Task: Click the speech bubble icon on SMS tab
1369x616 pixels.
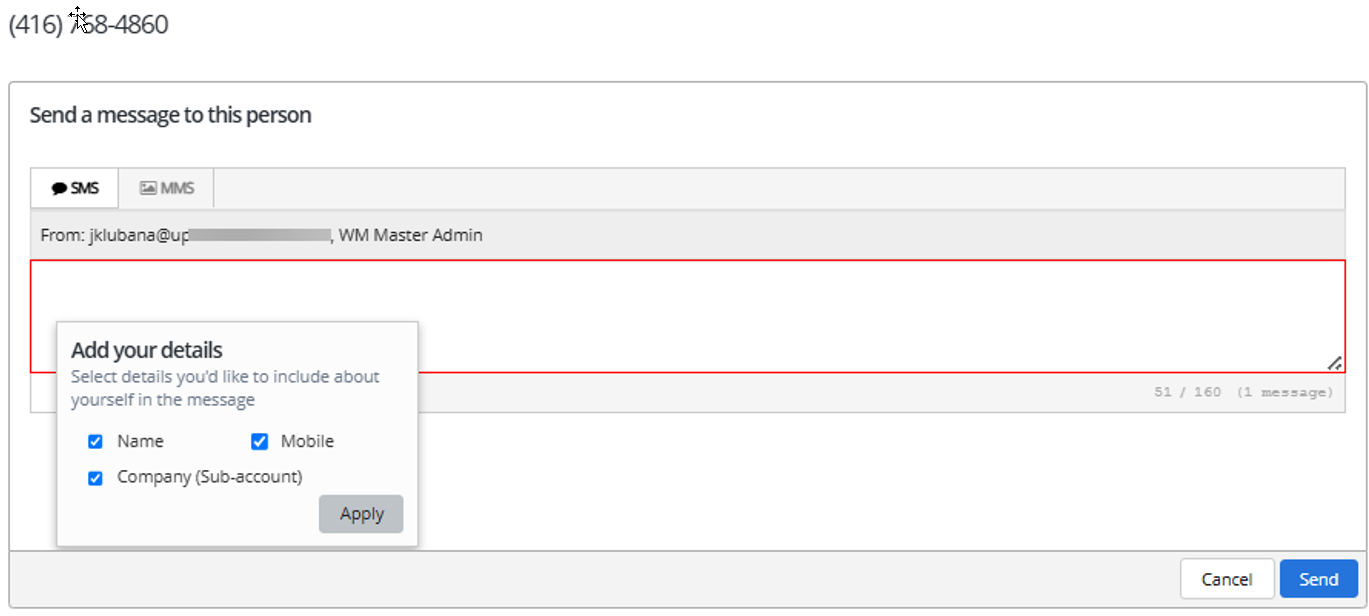Action: tap(60, 187)
